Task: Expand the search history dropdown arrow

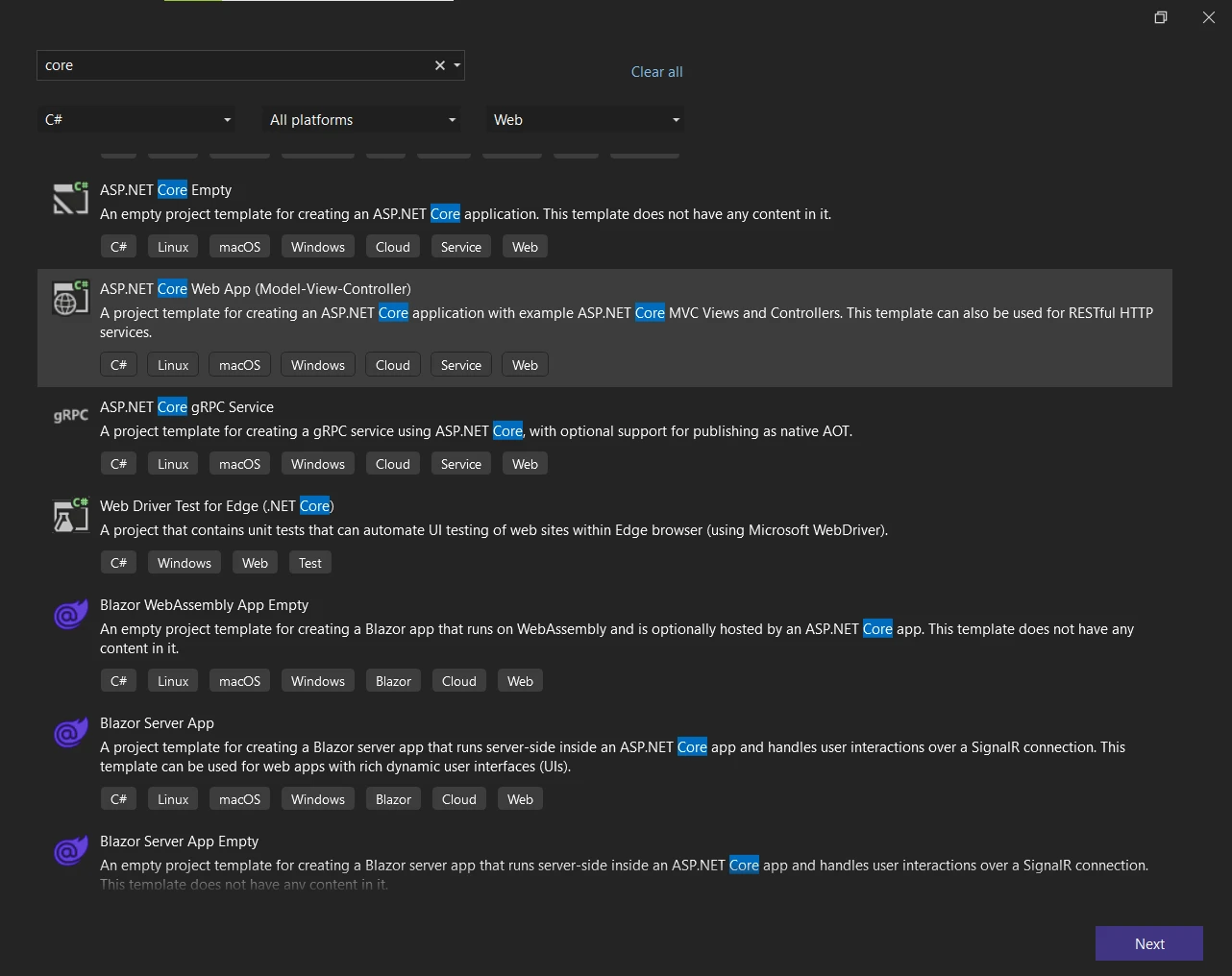Action: (x=457, y=65)
